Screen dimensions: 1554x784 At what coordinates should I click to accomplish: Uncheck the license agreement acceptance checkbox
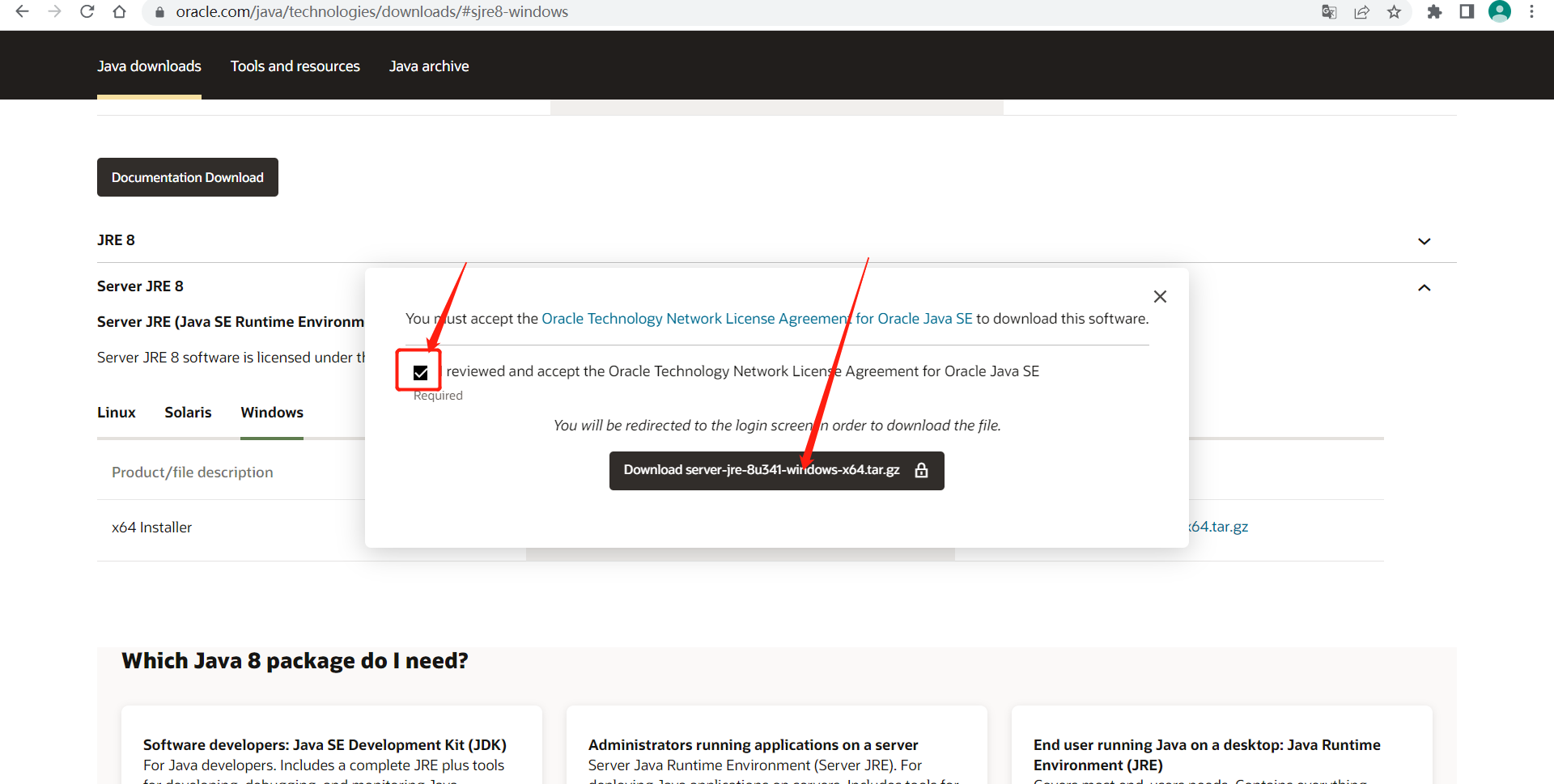click(x=420, y=372)
